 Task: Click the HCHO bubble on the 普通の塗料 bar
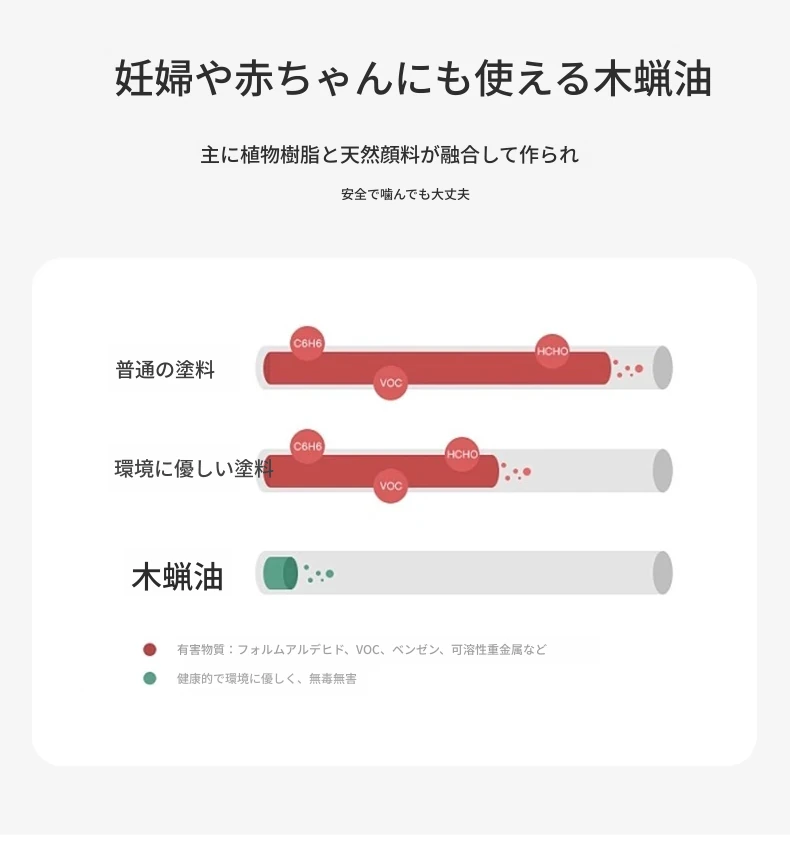point(552,351)
